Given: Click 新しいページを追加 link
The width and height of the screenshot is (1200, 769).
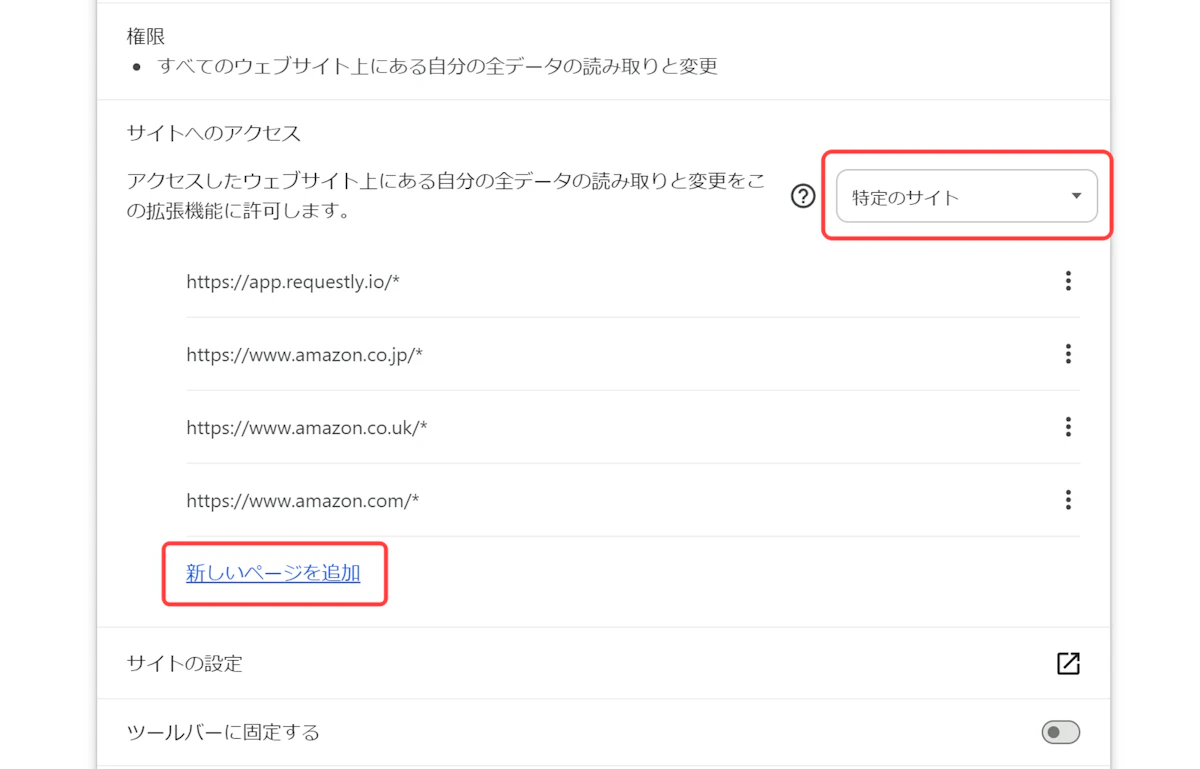Looking at the screenshot, I should (x=273, y=573).
